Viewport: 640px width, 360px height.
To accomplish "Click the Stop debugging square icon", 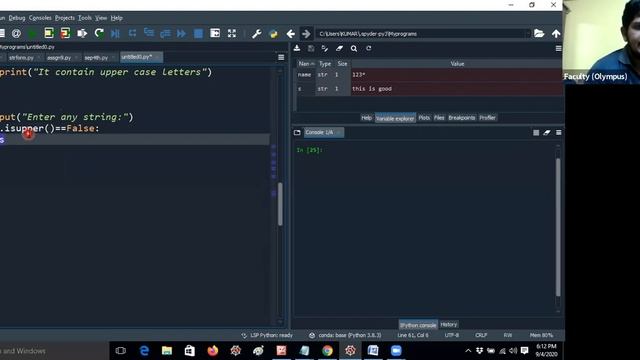I will point(198,33).
